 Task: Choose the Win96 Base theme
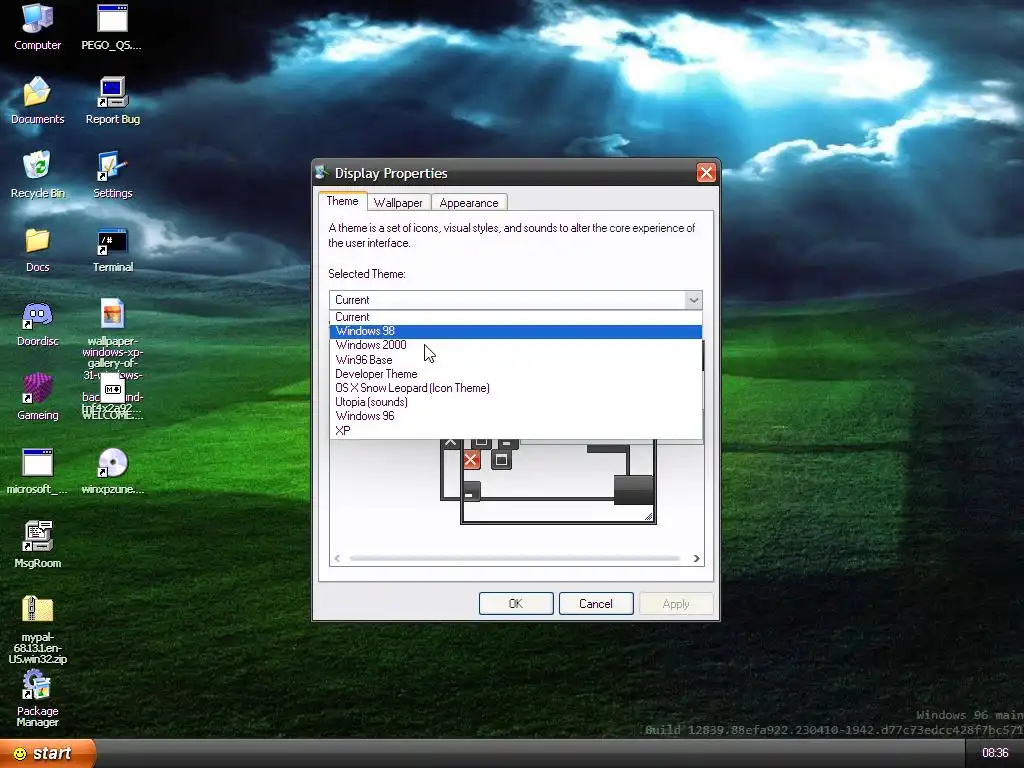pyautogui.click(x=515, y=360)
